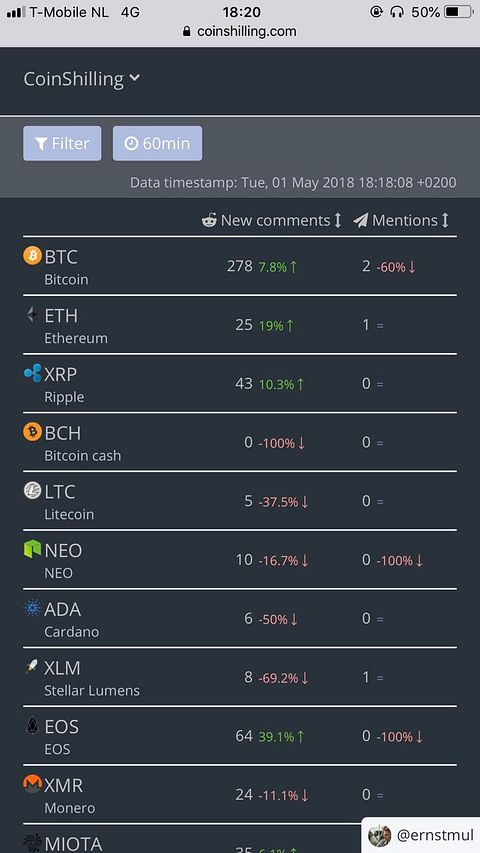Open the Stellar Lumens row name

pyautogui.click(x=92, y=691)
